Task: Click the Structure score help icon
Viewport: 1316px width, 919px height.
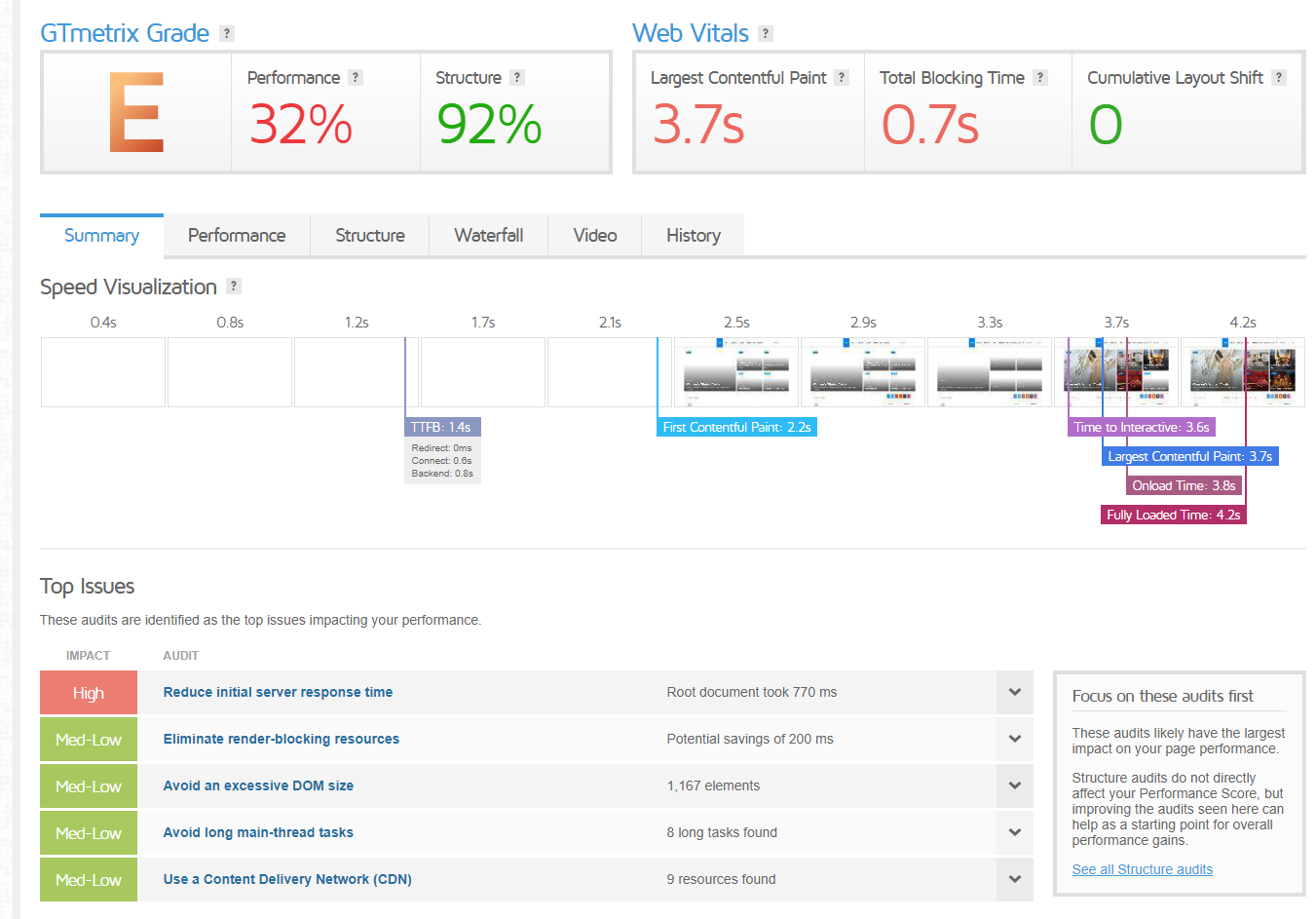Action: 517,77
